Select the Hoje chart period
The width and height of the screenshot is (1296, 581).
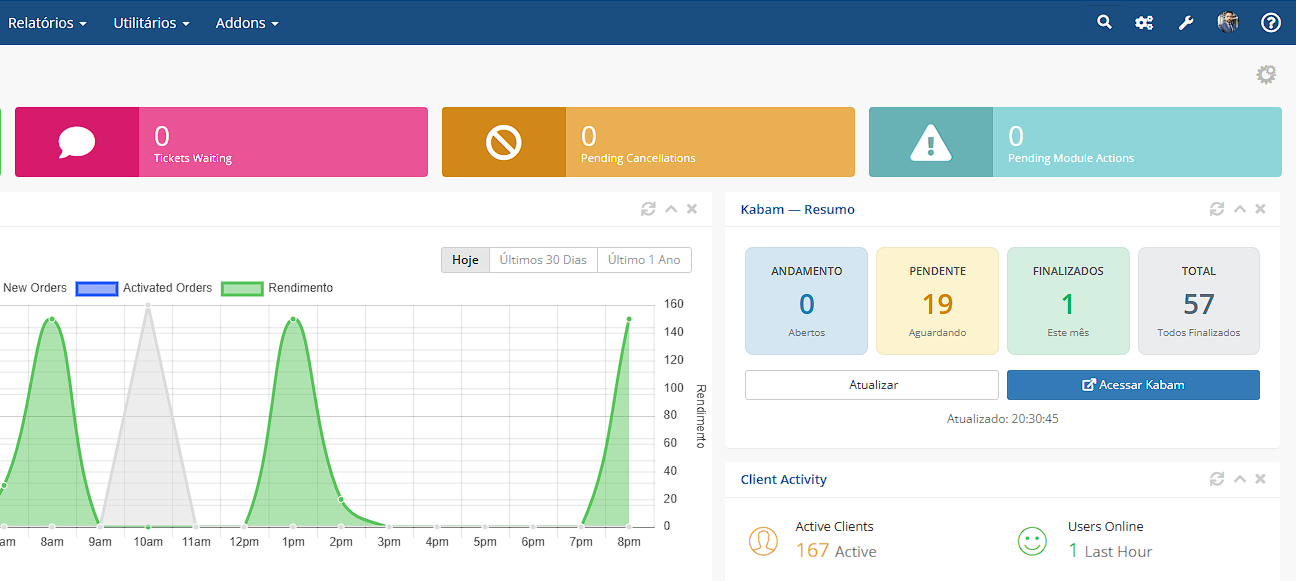pyautogui.click(x=465, y=260)
